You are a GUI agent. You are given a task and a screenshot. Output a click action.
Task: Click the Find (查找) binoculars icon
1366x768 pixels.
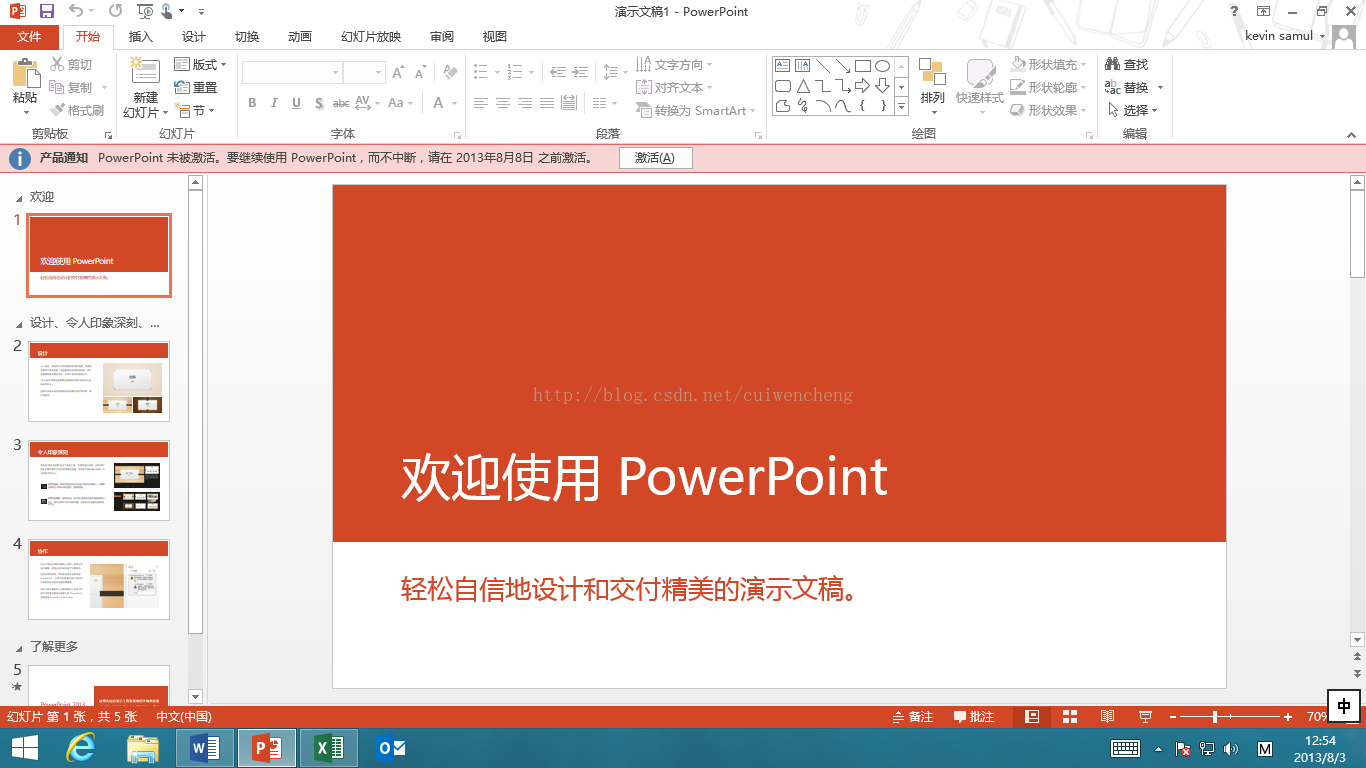click(x=1112, y=64)
